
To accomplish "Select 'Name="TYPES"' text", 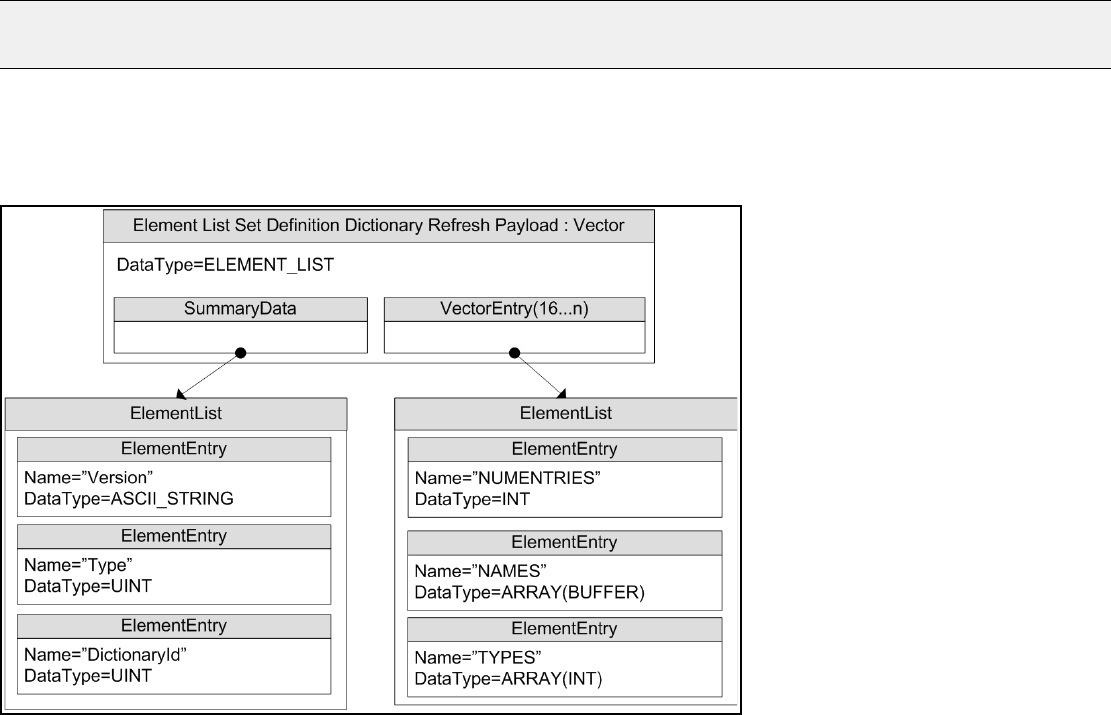I will [478, 658].
